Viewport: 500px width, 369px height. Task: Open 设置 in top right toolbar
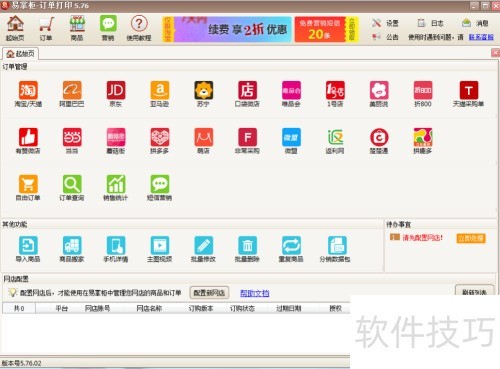(x=385, y=23)
